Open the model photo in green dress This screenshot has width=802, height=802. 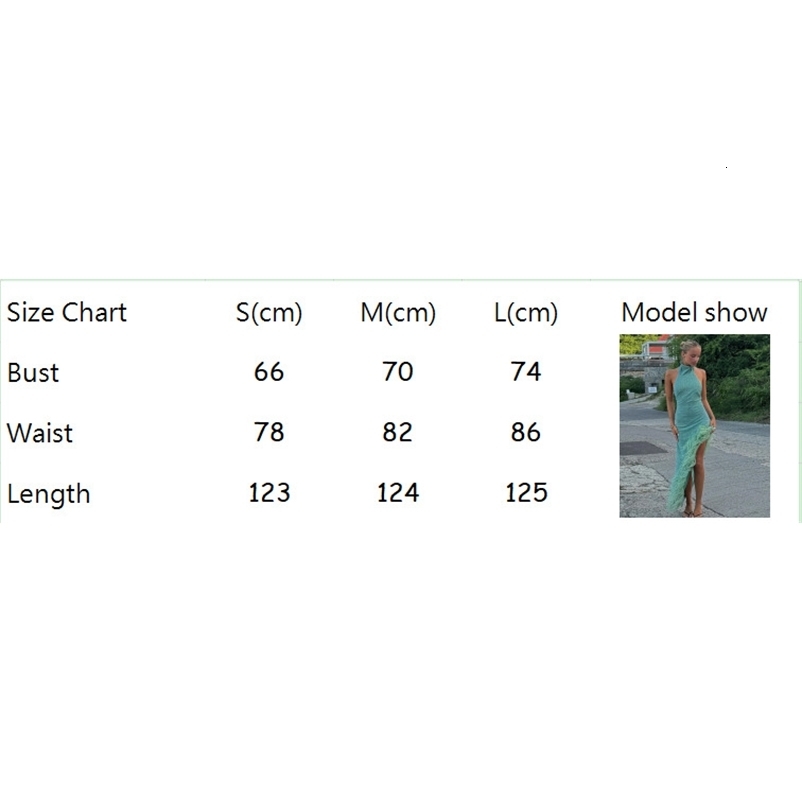click(x=694, y=425)
